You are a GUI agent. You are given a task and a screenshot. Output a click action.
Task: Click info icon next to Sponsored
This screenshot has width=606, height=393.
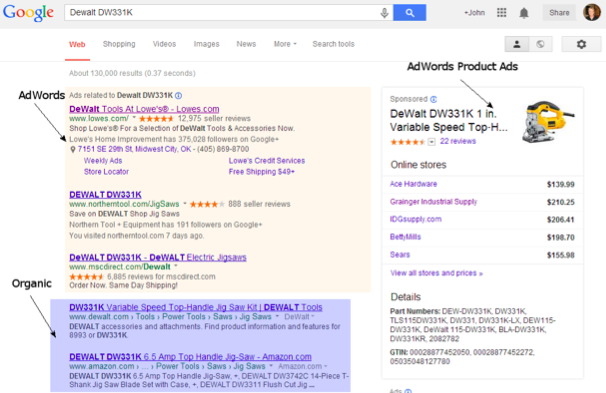[434, 99]
